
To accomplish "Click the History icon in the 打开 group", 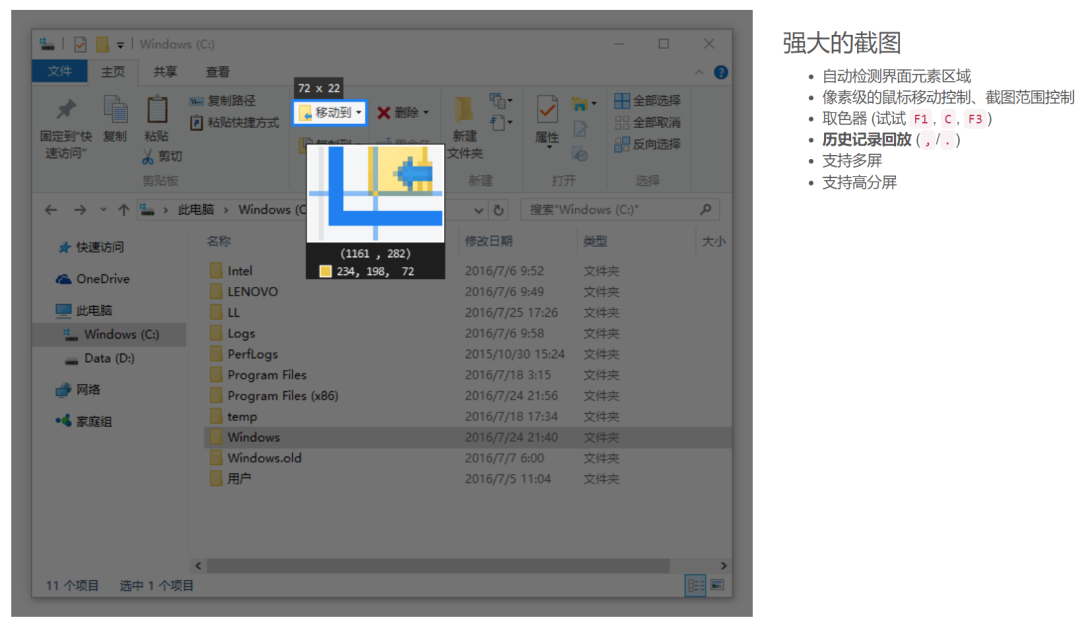I will [580, 154].
